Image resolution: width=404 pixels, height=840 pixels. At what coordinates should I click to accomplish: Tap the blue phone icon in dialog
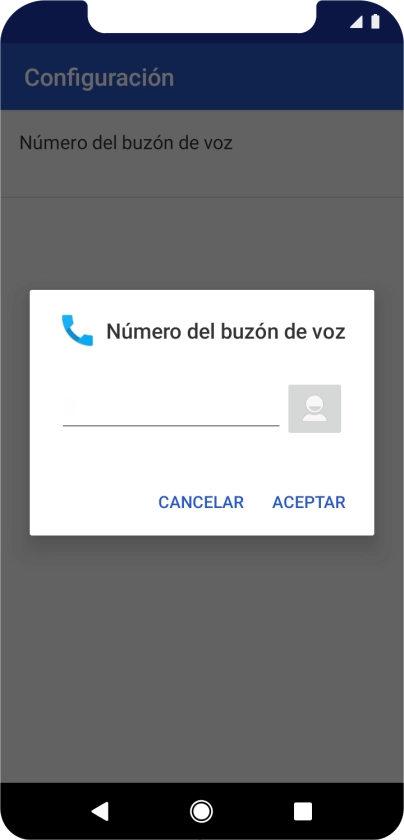pyautogui.click(x=77, y=331)
